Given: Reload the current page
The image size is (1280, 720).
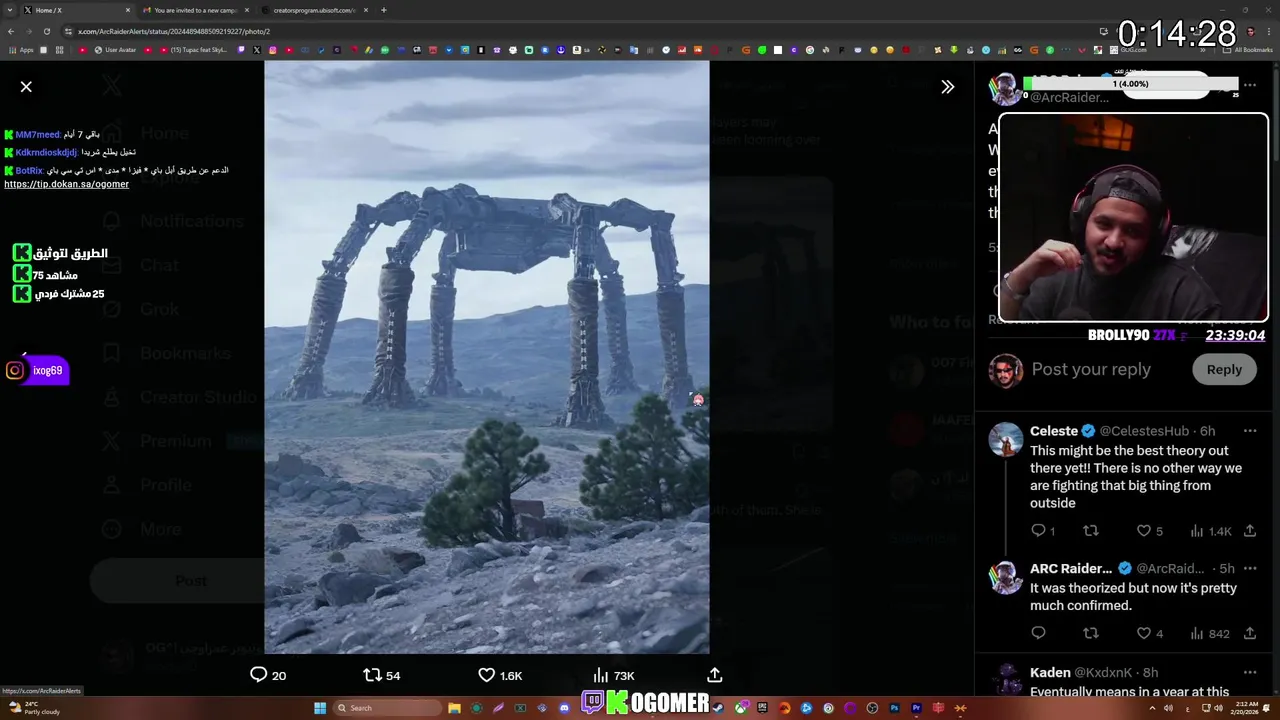Looking at the screenshot, I should (46, 31).
